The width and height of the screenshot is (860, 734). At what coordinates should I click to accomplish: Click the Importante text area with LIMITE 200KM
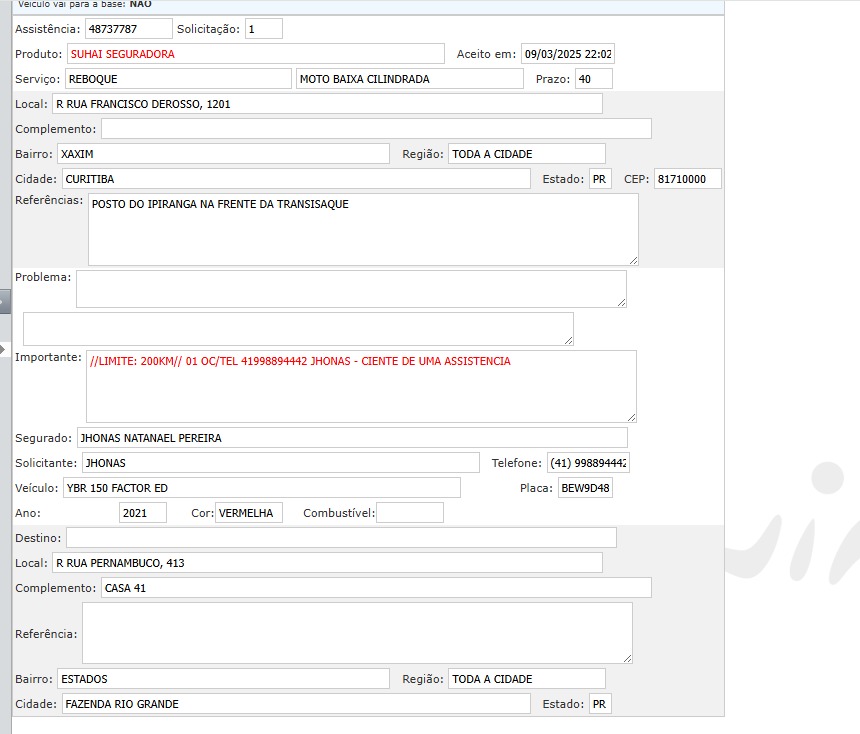coord(361,387)
